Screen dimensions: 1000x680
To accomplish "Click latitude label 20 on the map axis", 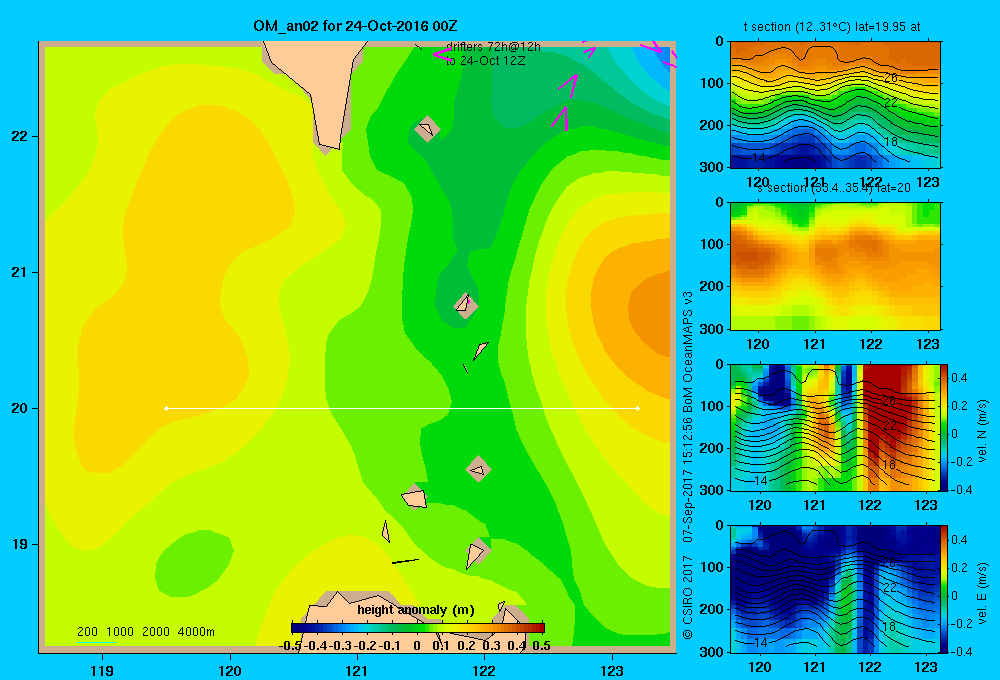I will tap(20, 408).
